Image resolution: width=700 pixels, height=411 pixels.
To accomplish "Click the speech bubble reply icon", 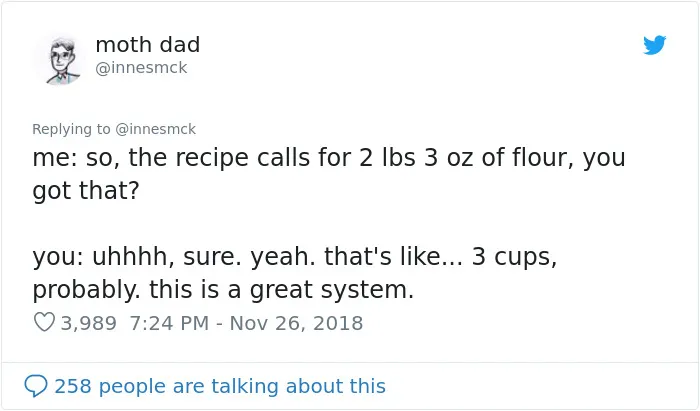I will (36, 386).
